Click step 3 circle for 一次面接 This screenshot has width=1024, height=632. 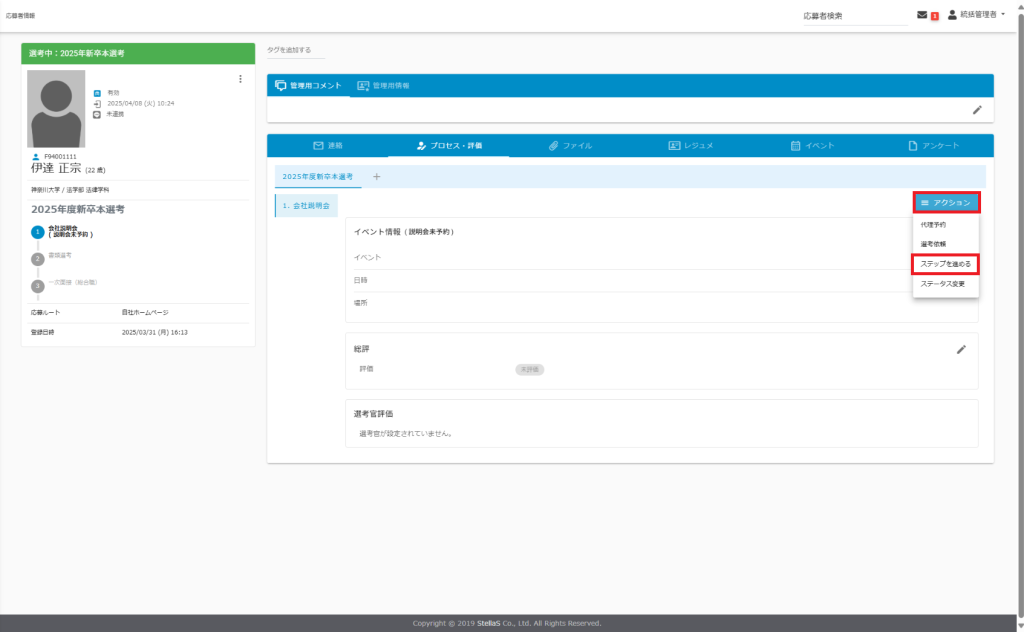pos(38,285)
